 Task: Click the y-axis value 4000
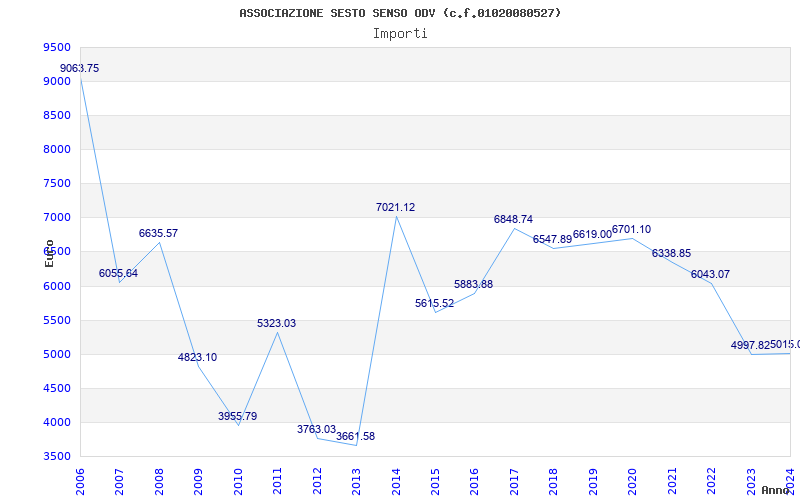(57, 422)
